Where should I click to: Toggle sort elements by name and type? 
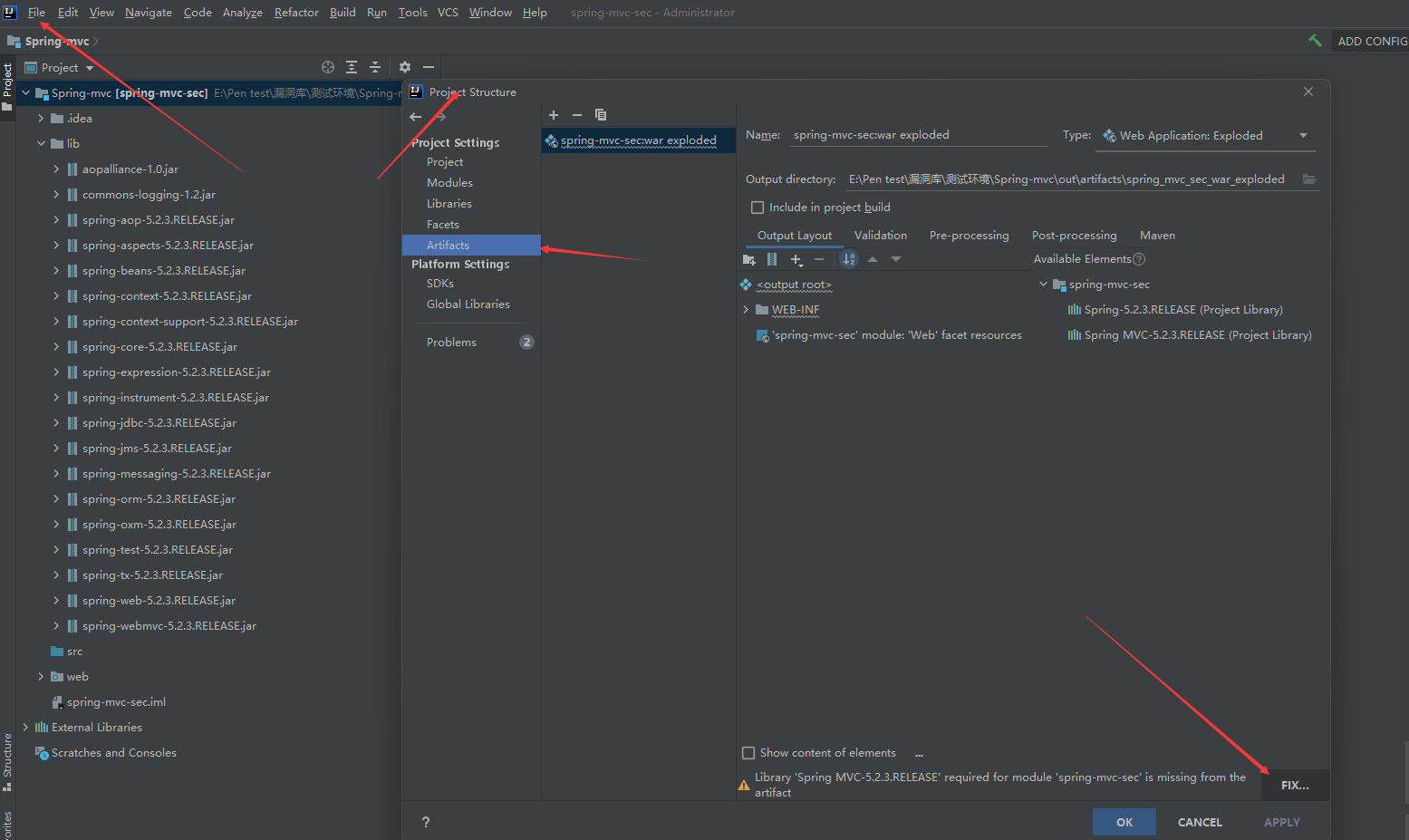point(849,260)
